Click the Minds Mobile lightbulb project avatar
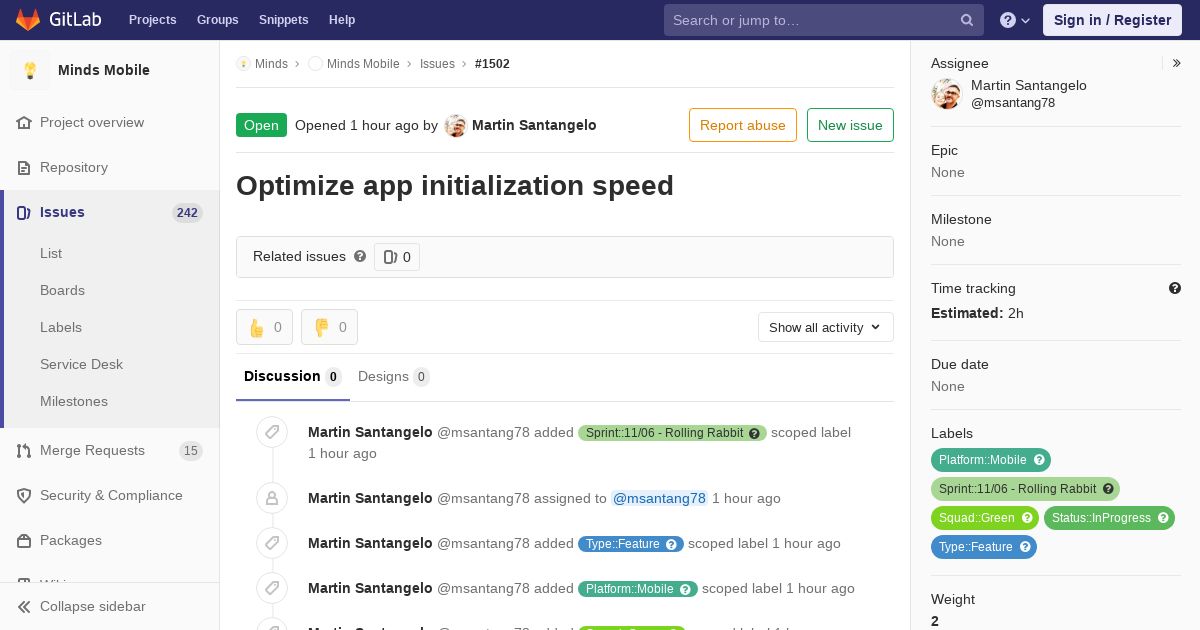This screenshot has height=630, width=1200. click(30, 70)
